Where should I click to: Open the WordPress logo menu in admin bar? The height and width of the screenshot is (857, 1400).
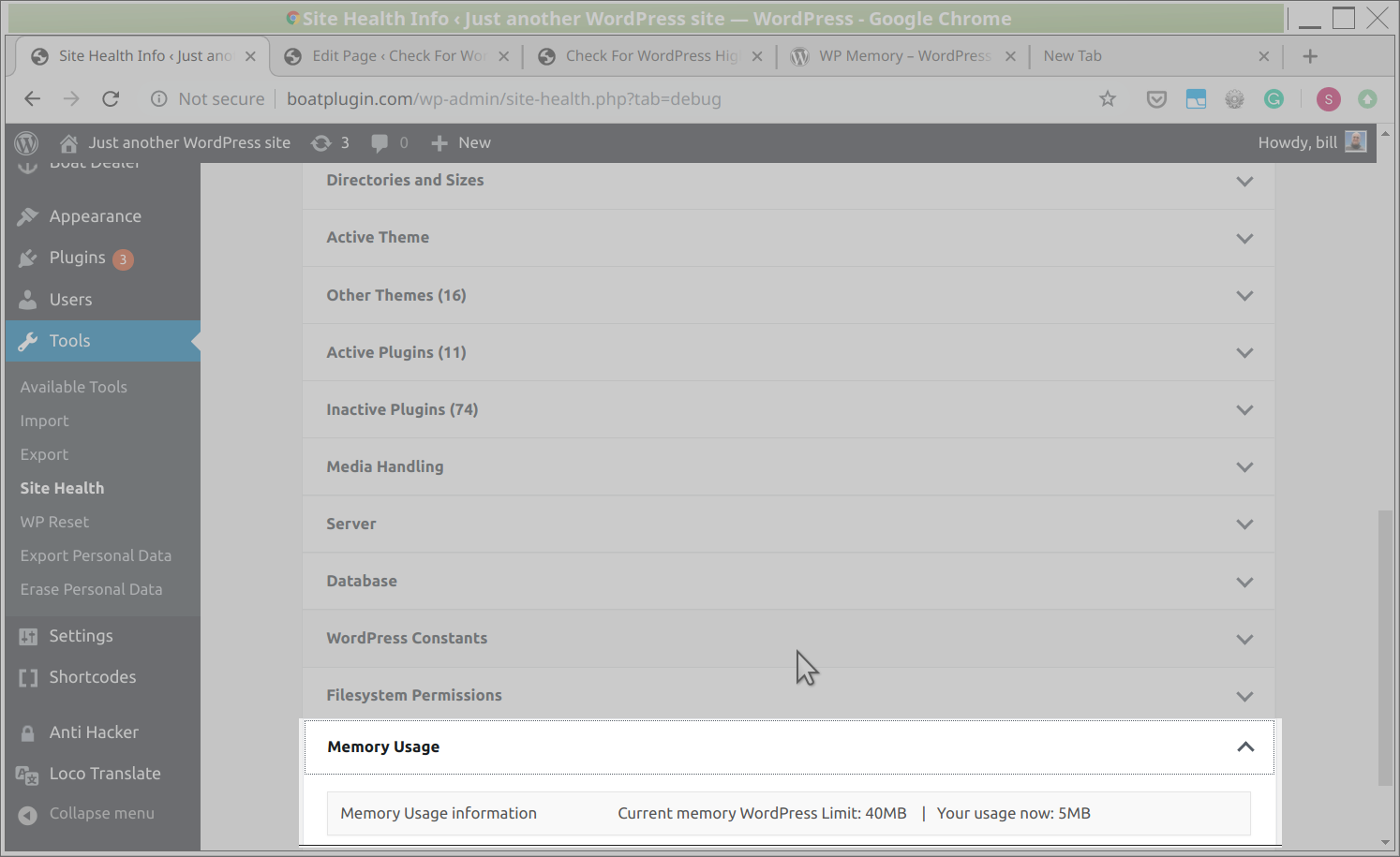point(25,142)
